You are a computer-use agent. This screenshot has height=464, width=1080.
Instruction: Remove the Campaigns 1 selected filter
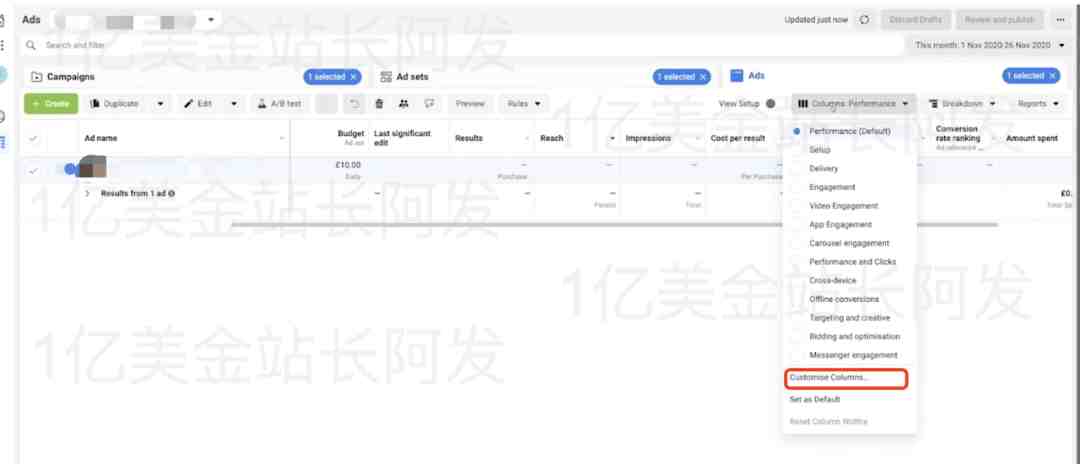coord(353,77)
